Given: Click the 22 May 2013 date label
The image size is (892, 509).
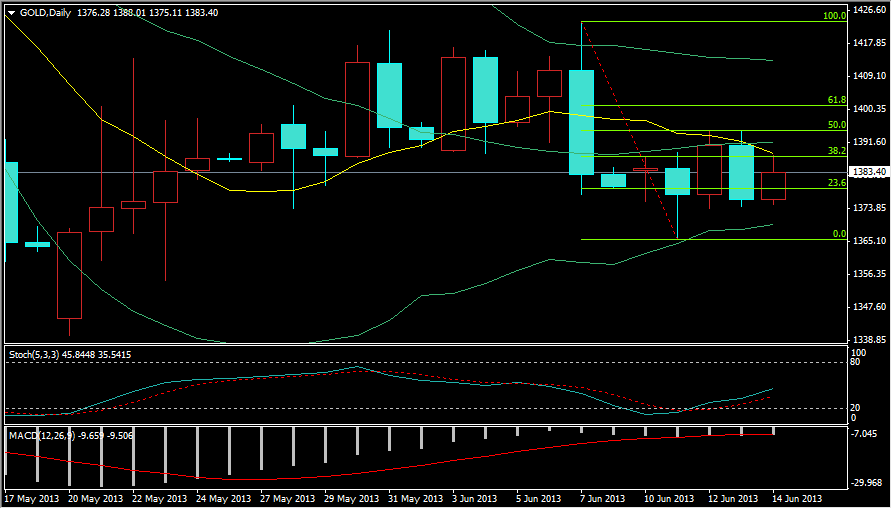Looking at the screenshot, I should [161, 499].
